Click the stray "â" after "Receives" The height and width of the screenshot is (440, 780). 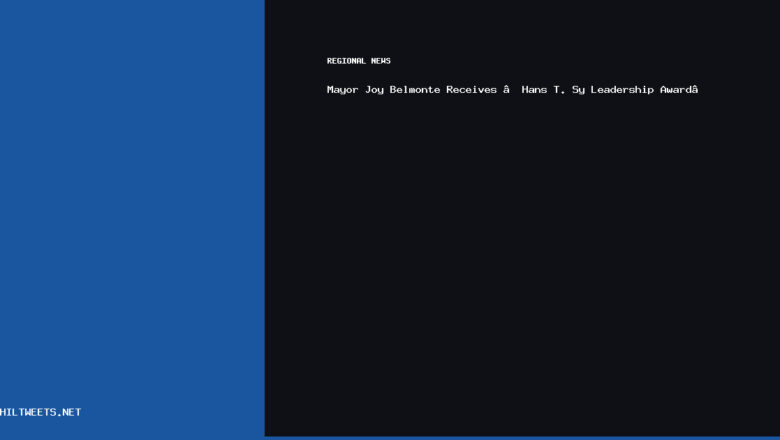point(506,90)
